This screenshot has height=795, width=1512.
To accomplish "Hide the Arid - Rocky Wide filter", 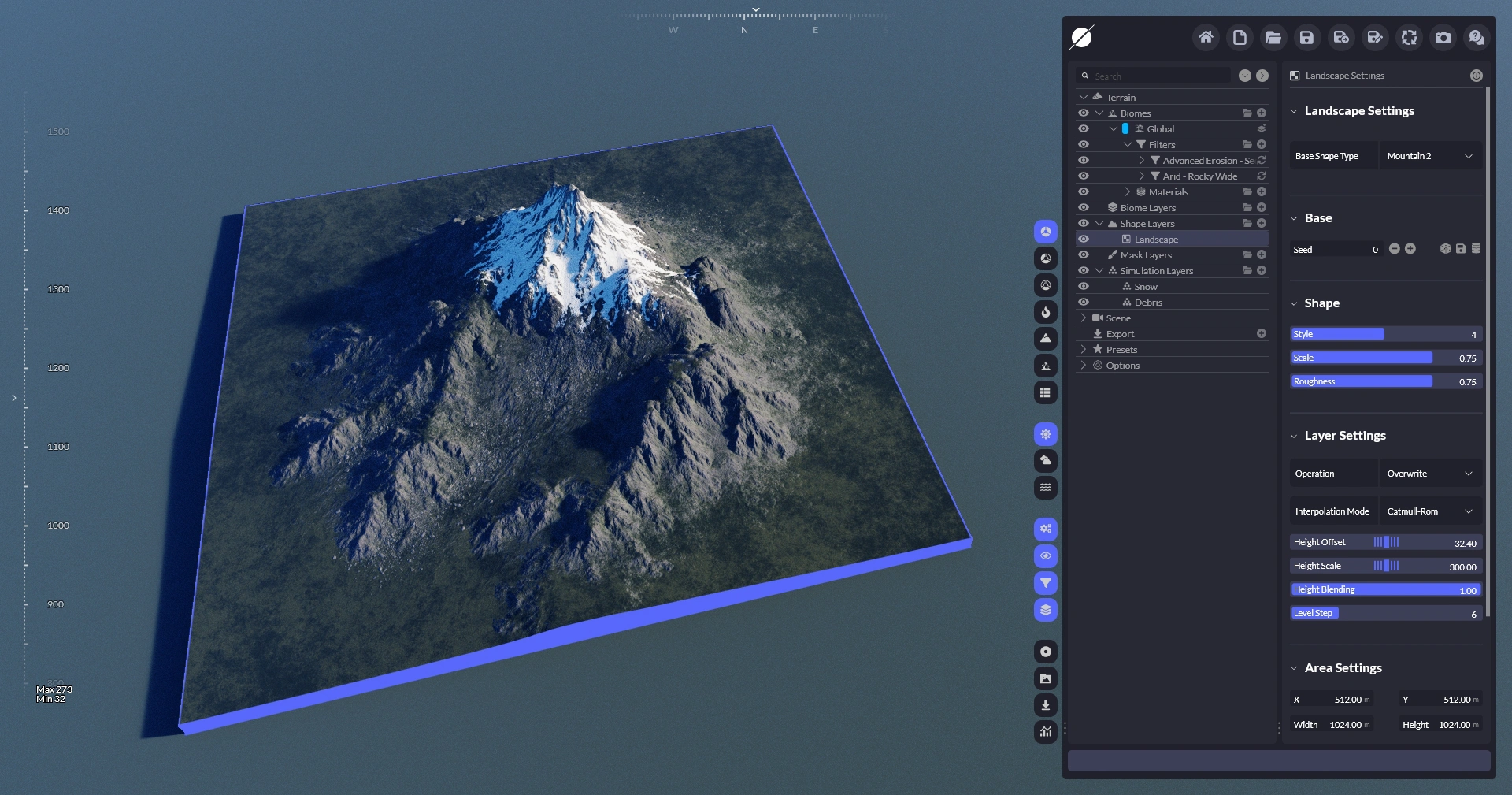I will point(1084,176).
